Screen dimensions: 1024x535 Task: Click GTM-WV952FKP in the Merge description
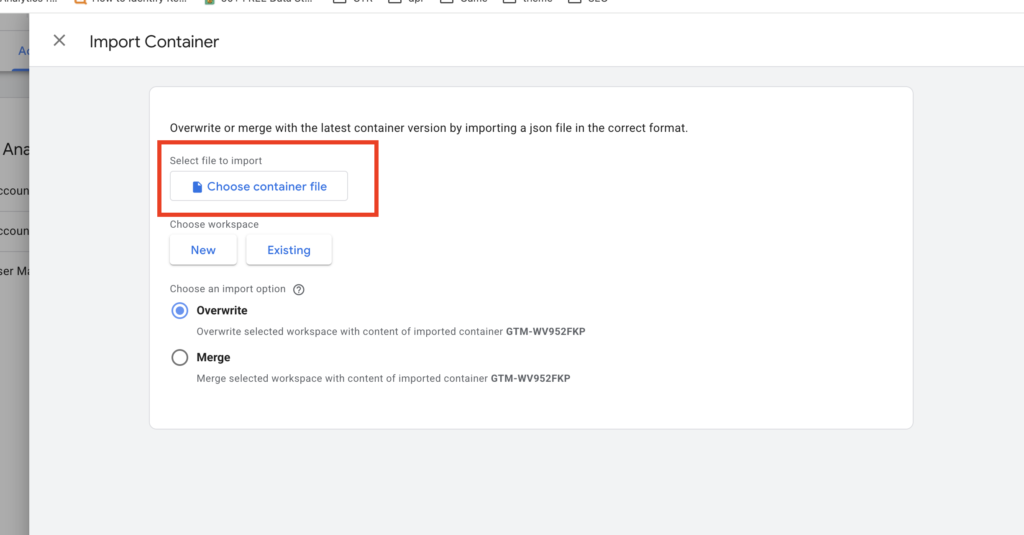[x=530, y=379]
